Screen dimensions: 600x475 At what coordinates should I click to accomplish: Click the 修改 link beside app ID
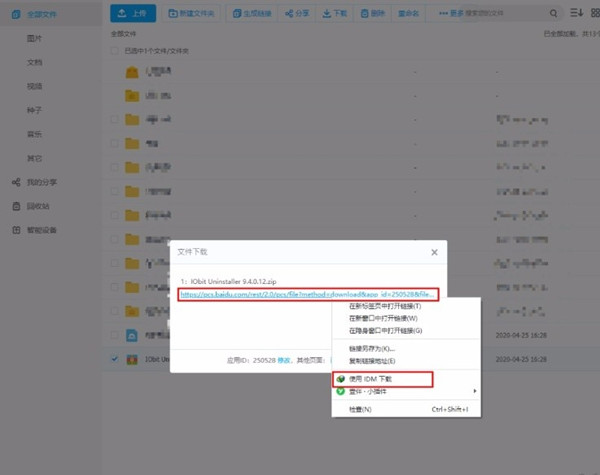[283, 357]
